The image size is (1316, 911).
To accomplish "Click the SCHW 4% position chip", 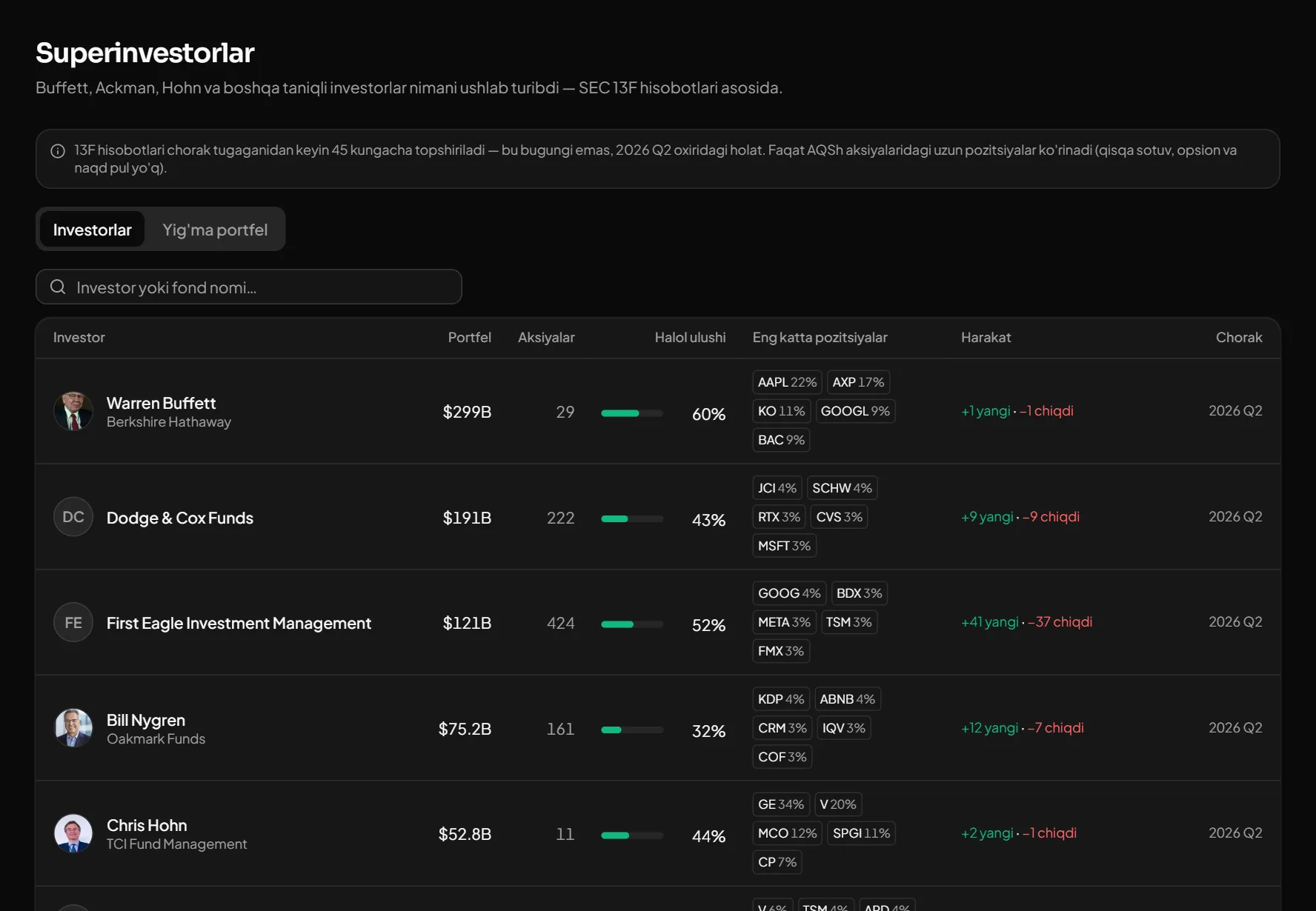I will pos(842,488).
